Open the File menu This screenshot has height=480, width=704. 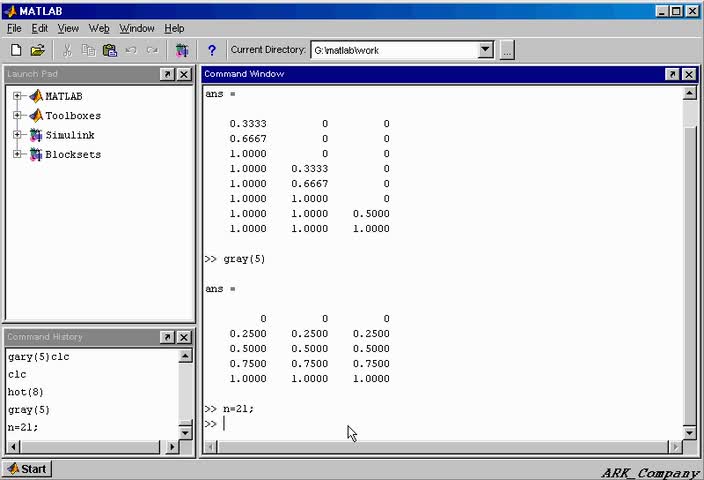[14, 28]
